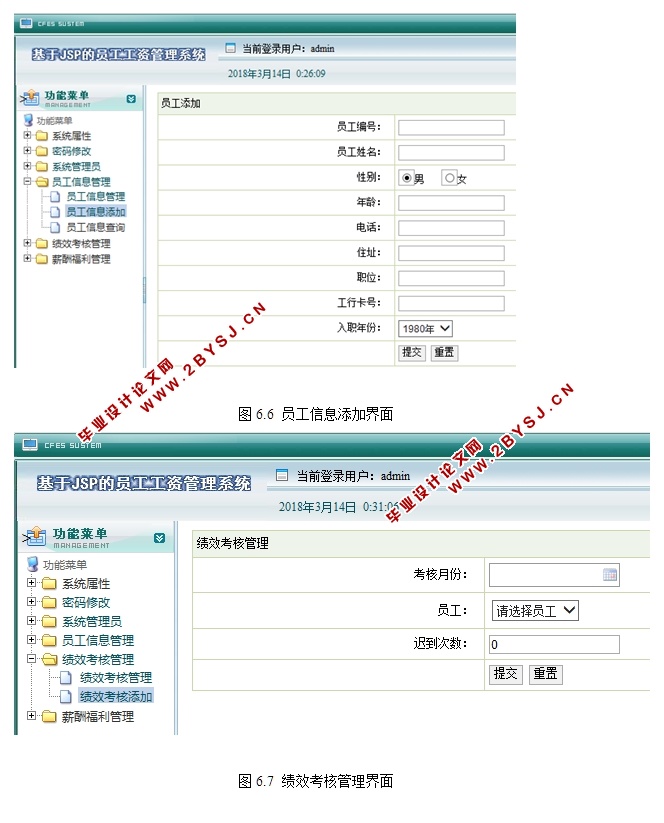Collapse 绩效考核管理 node in bottom tree
The width and height of the screenshot is (664, 823).
point(31,659)
